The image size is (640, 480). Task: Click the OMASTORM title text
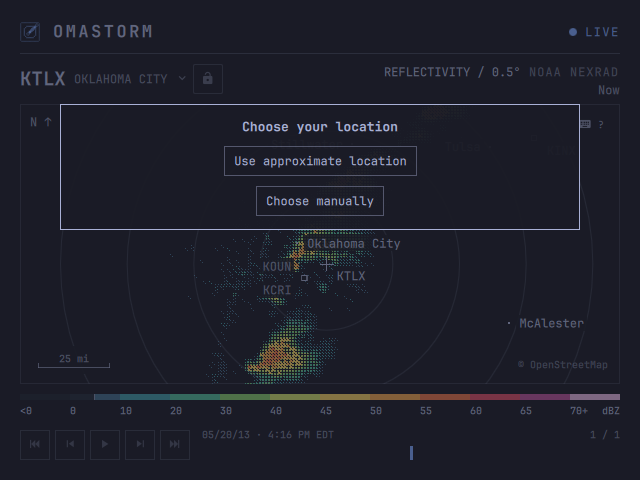103,32
